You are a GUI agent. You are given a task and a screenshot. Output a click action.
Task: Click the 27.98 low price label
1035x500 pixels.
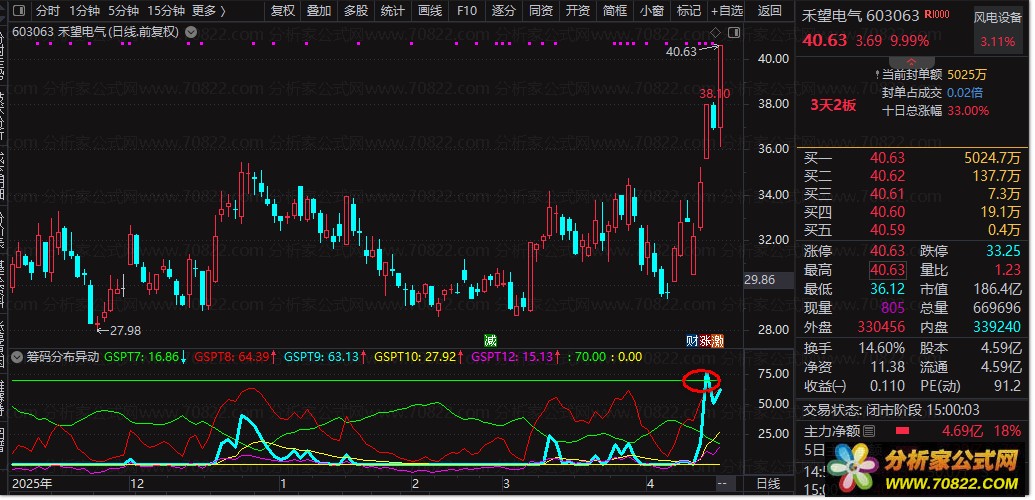click(x=125, y=331)
